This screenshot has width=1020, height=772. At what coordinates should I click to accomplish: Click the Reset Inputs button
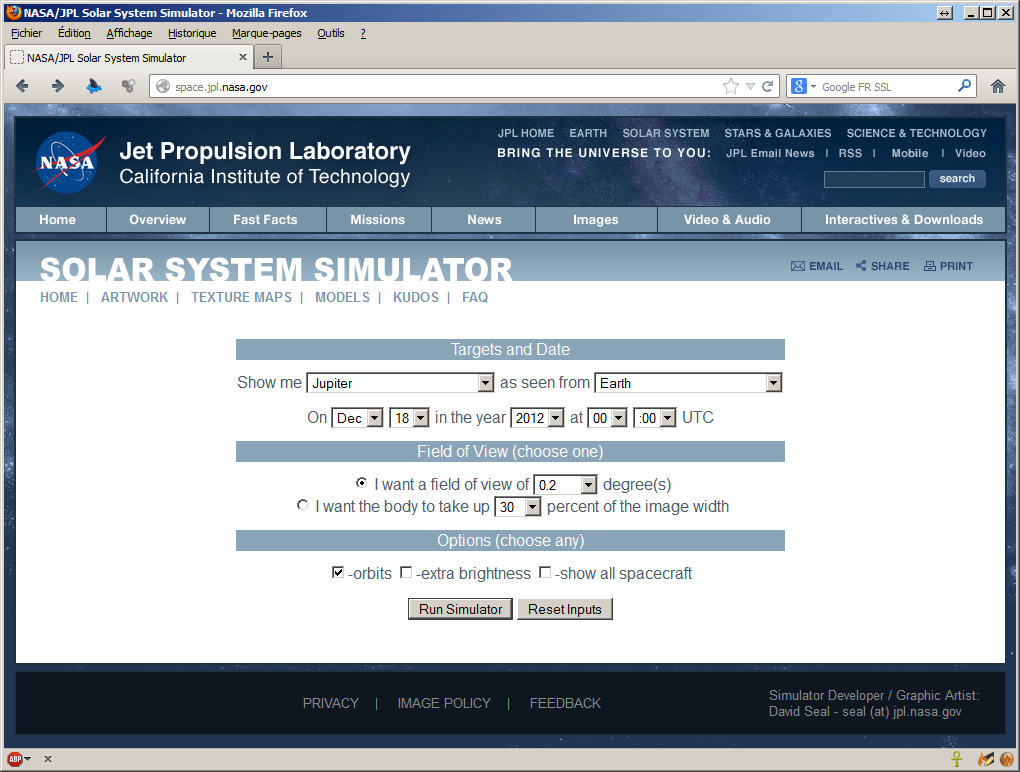click(x=565, y=609)
